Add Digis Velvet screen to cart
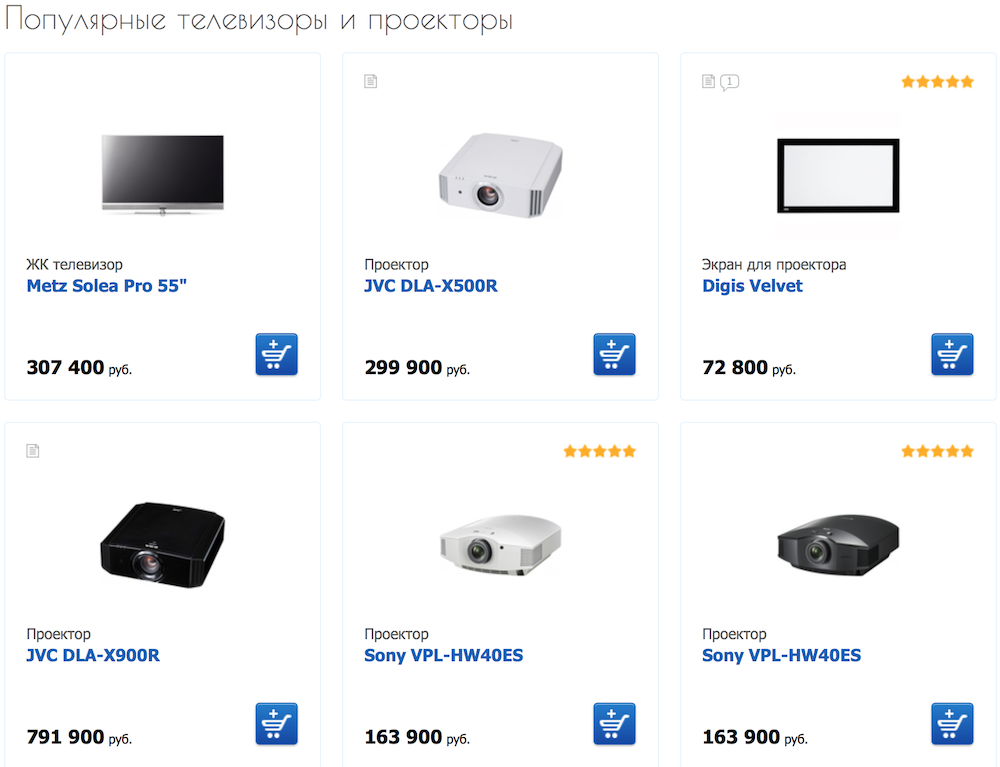Screen dimensions: 1000x767 (x=952, y=354)
